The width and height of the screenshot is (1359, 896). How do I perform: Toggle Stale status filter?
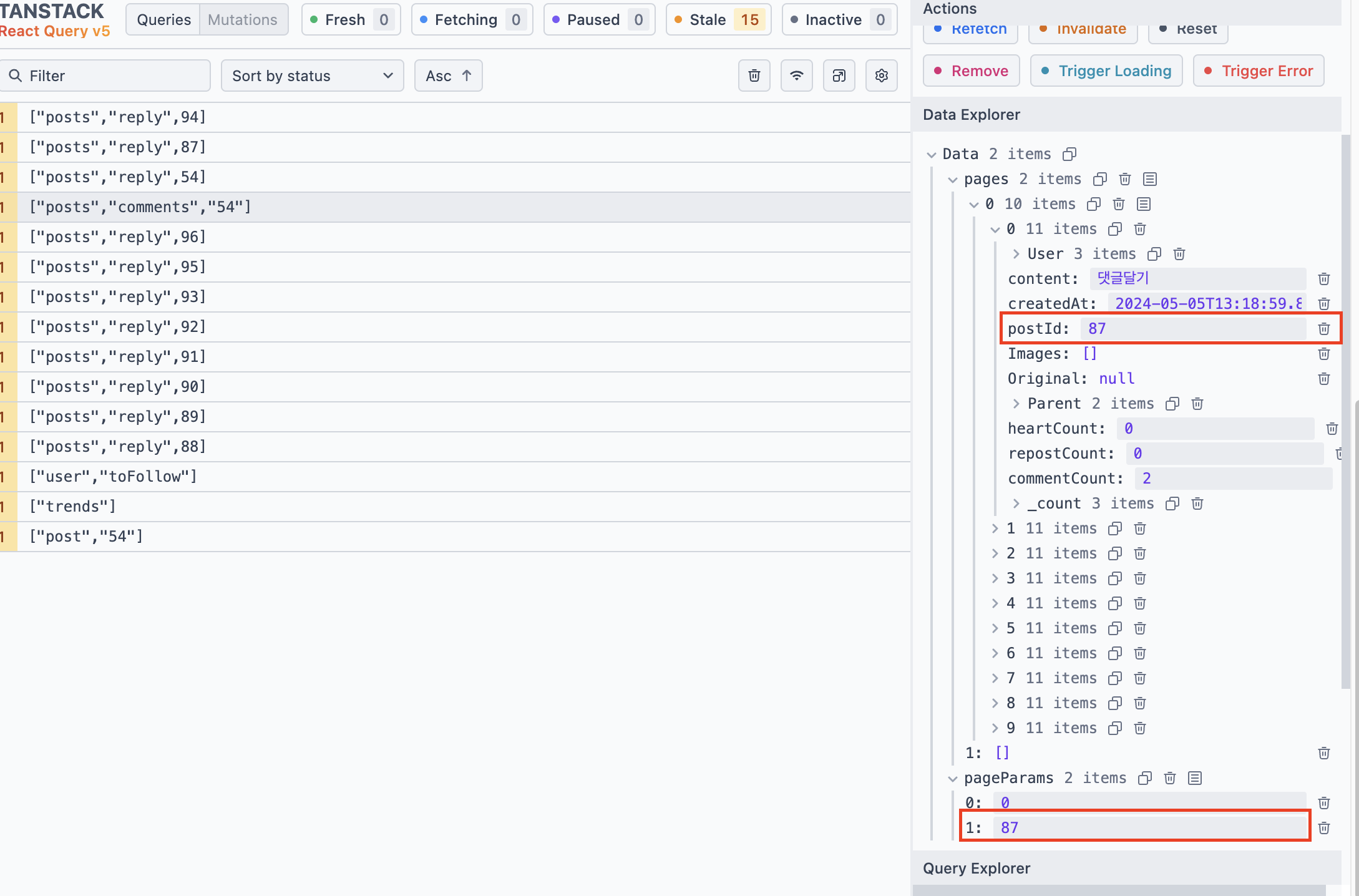pyautogui.click(x=719, y=19)
